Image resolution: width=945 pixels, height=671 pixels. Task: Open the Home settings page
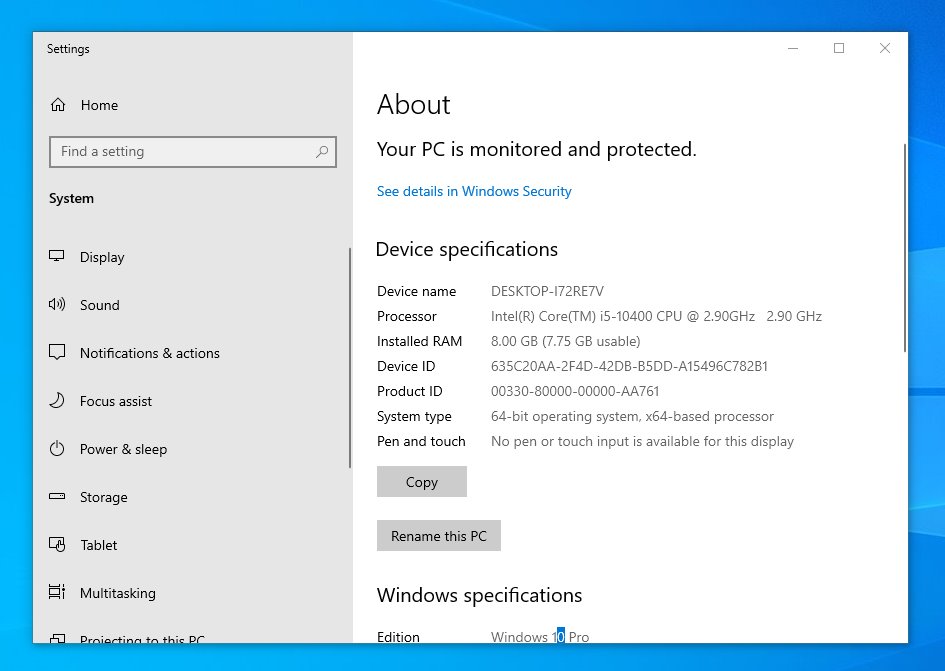coord(99,105)
